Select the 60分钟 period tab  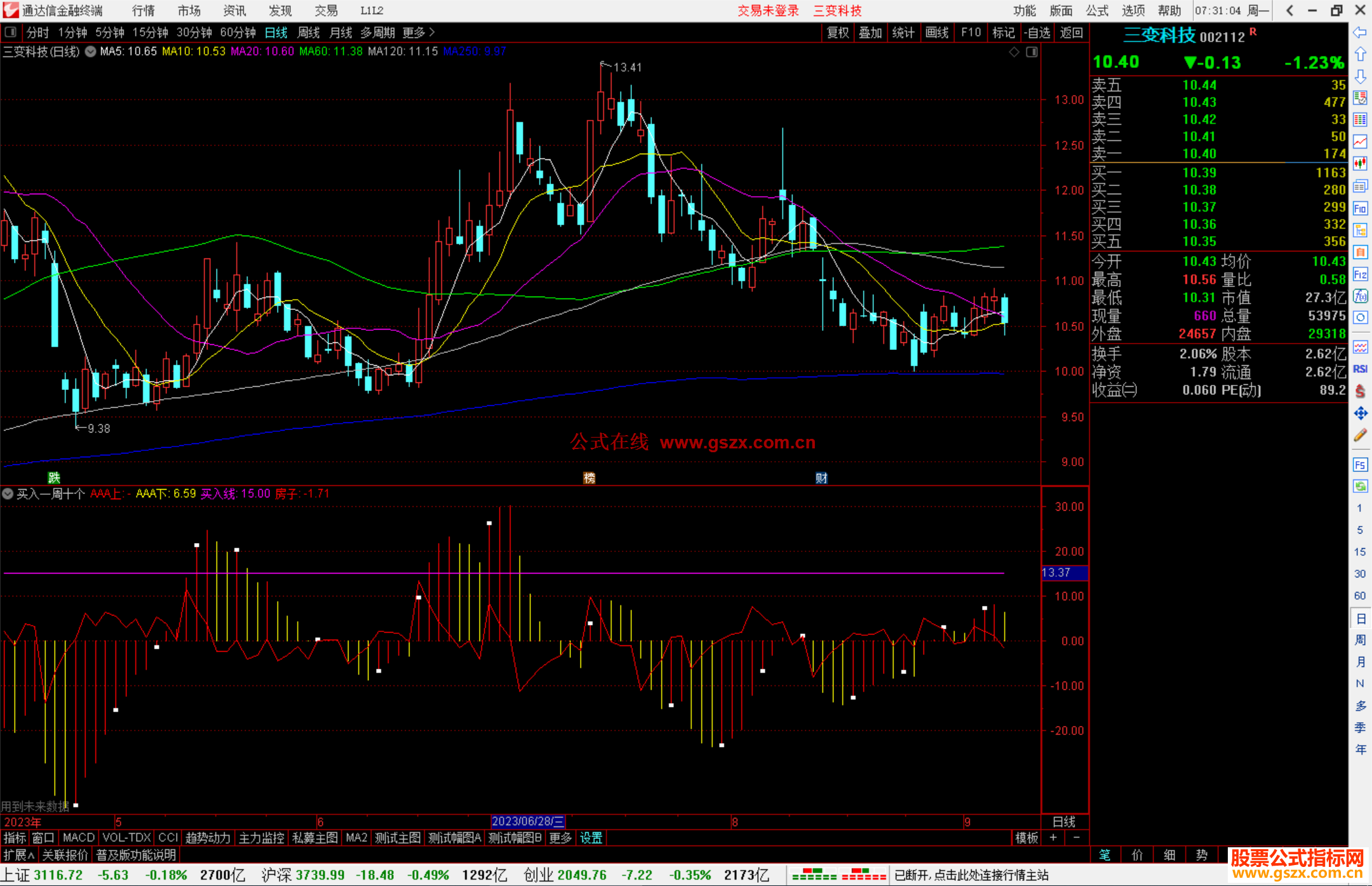coord(238,32)
